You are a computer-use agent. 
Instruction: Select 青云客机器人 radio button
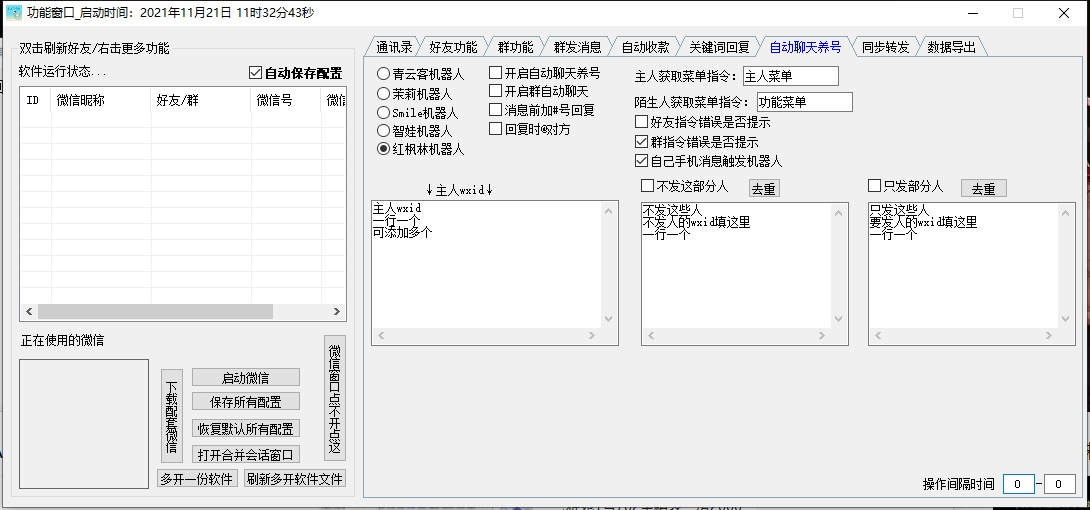(x=384, y=74)
